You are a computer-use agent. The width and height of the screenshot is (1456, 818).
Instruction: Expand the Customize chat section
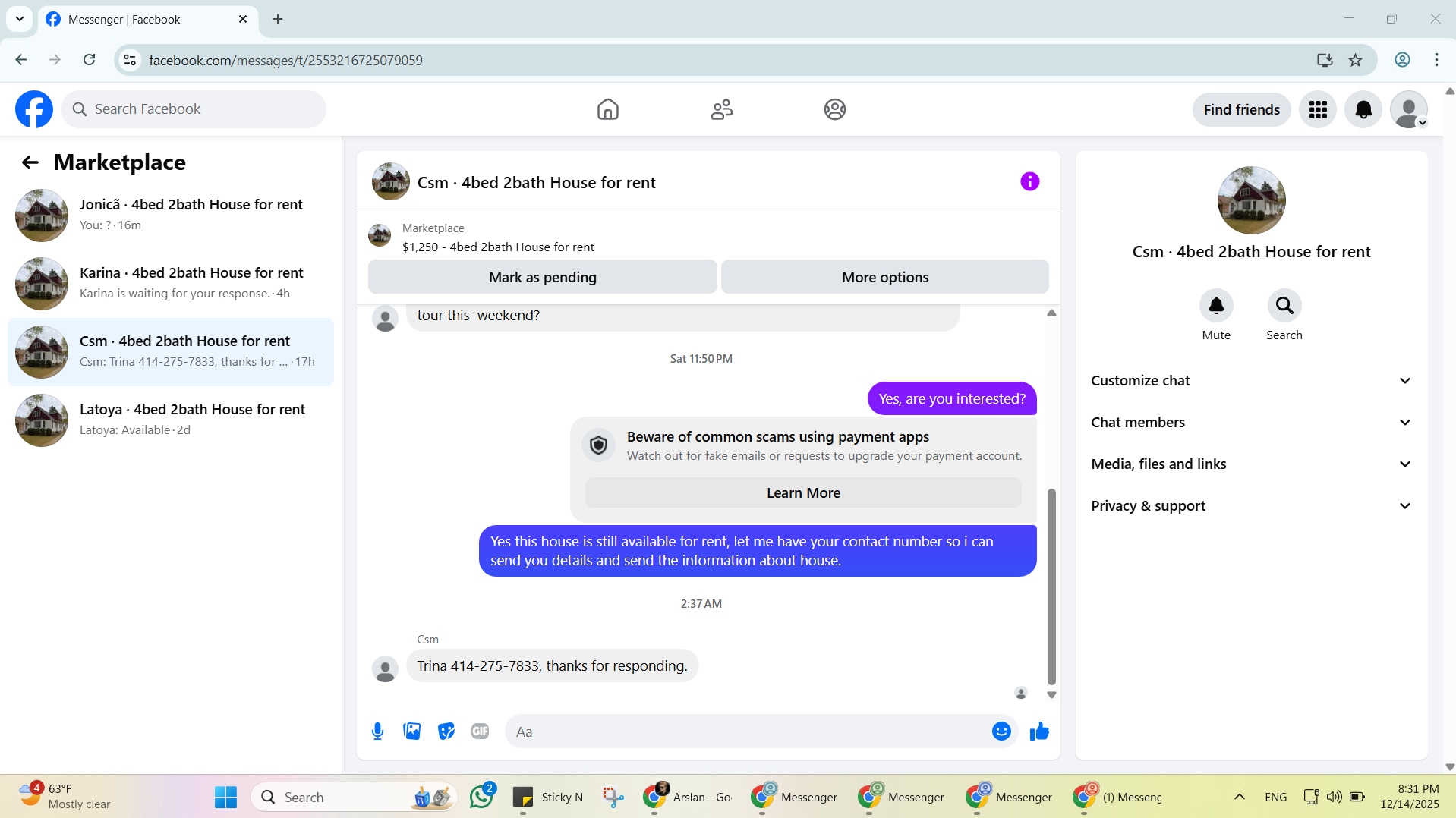click(1251, 381)
